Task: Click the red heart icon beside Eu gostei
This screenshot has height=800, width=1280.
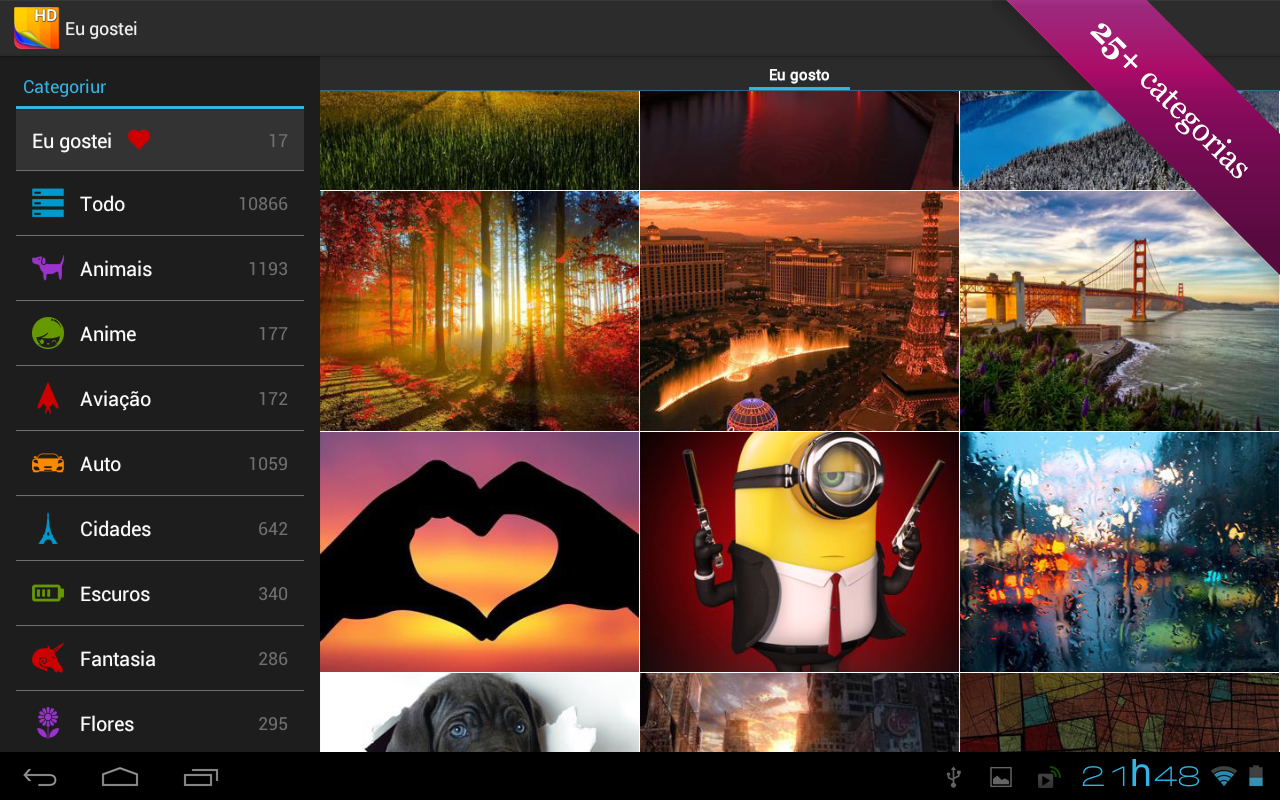Action: point(139,140)
